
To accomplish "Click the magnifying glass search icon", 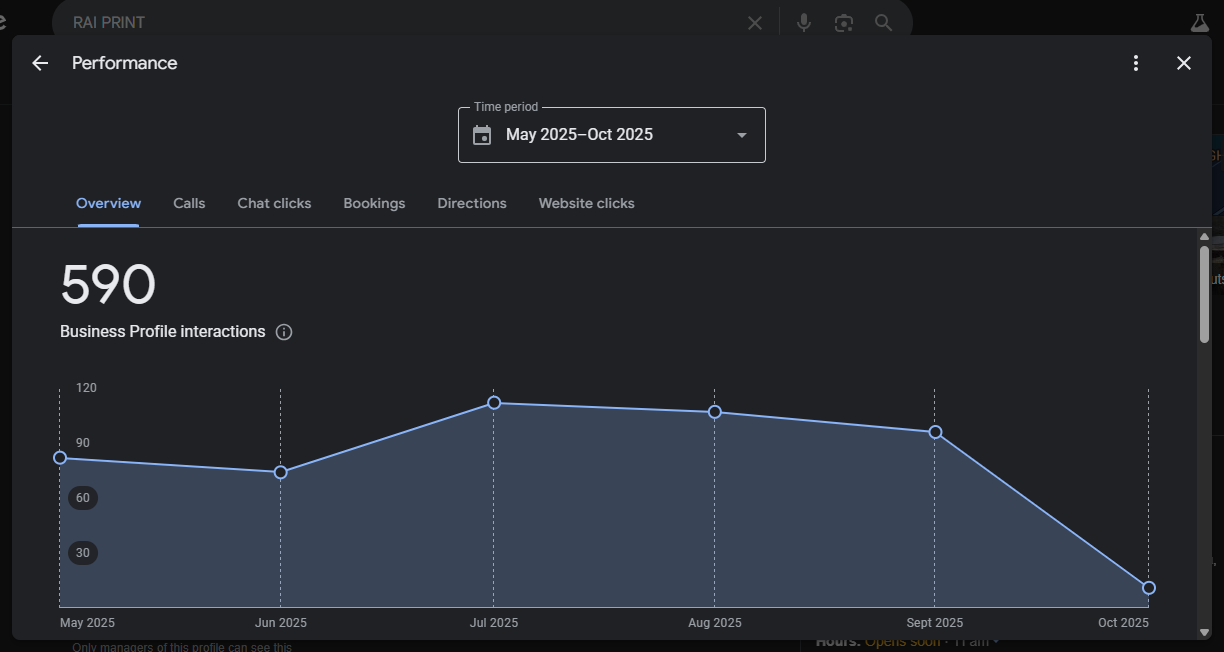I will [883, 22].
